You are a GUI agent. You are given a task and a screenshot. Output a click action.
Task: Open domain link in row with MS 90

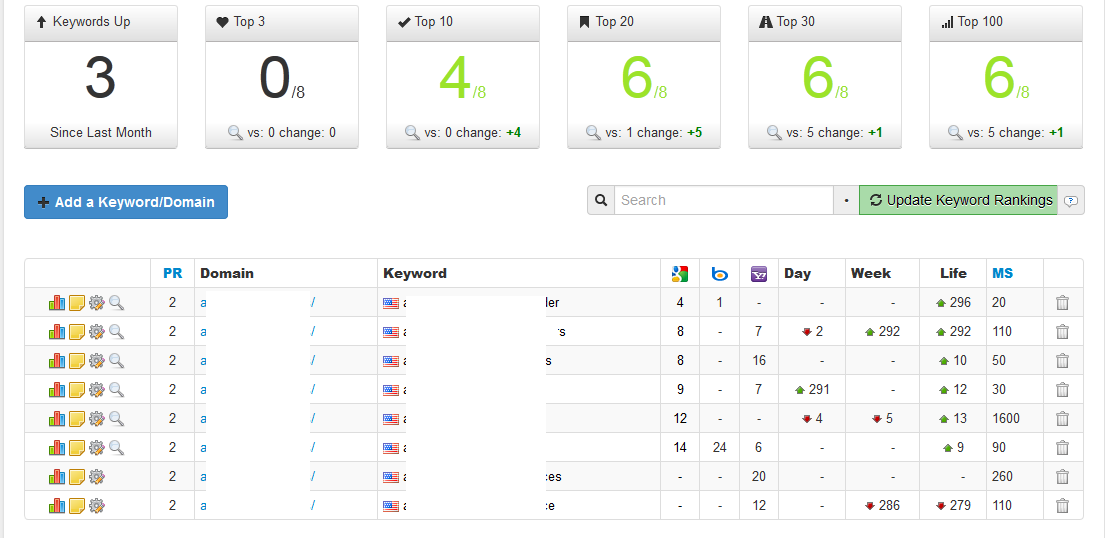[257, 447]
